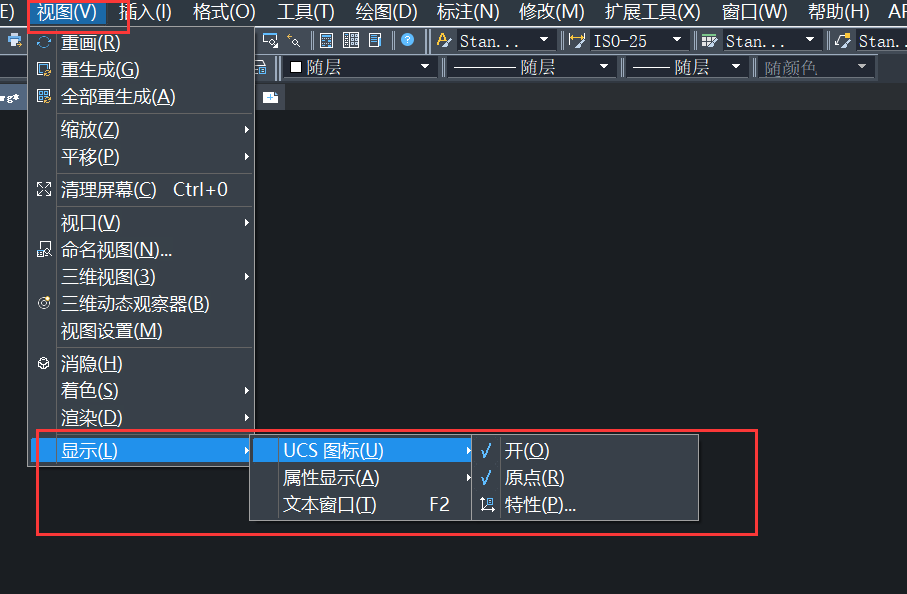Toggle UCS icon 开(O) checkmark
This screenshot has width=907, height=594.
tap(527, 451)
